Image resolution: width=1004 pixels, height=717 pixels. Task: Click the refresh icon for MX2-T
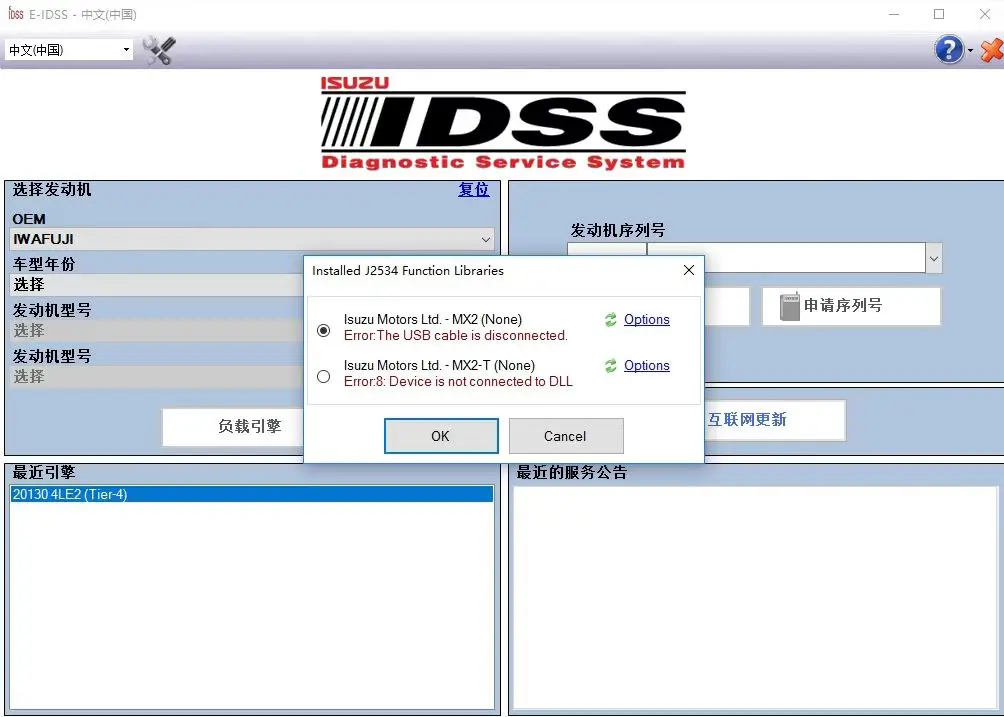point(611,366)
